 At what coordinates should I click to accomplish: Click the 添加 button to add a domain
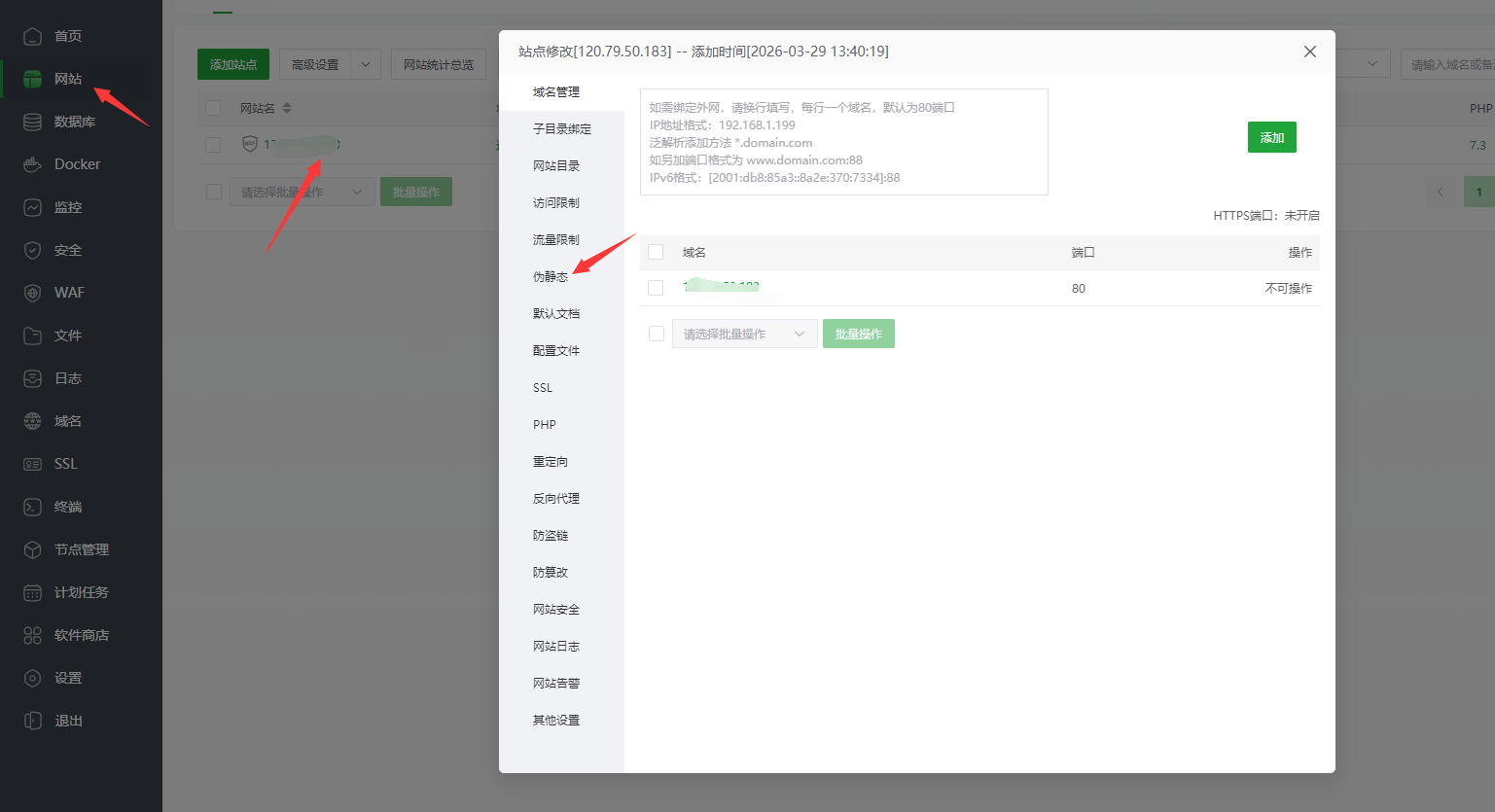(x=1271, y=136)
